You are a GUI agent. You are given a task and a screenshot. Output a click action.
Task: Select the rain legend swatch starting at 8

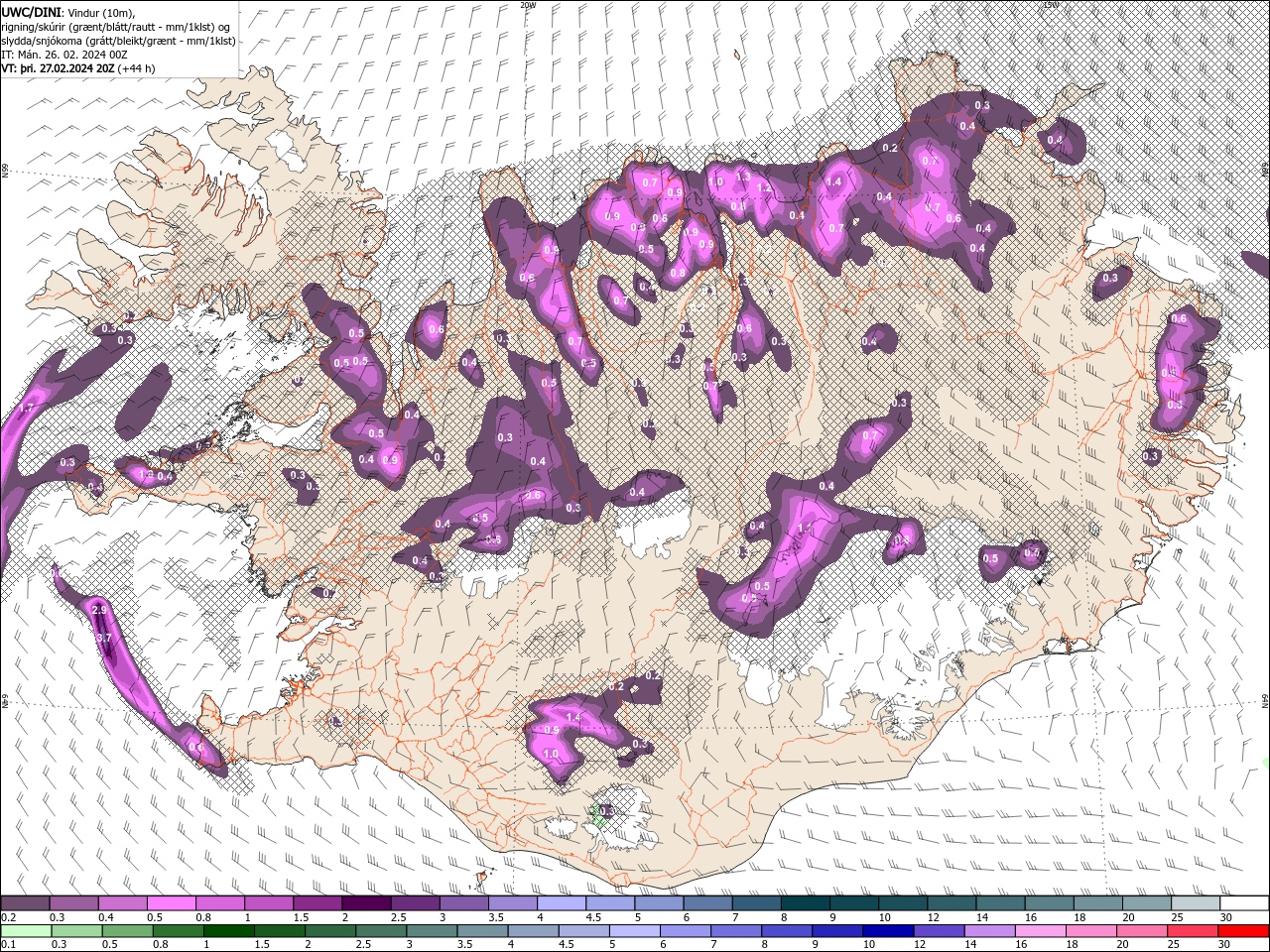[x=789, y=931]
